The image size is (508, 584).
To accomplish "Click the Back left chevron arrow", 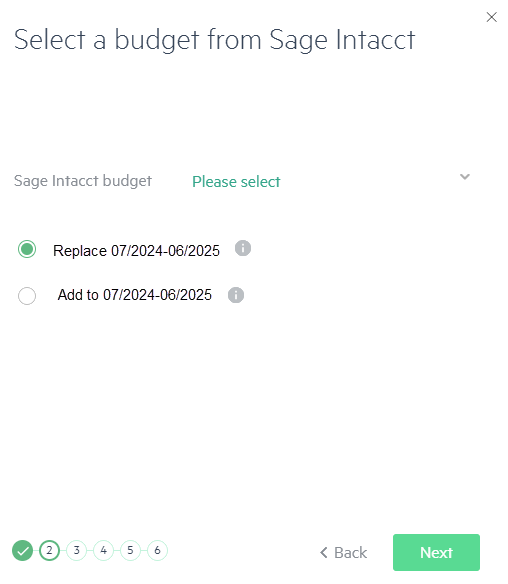I will [x=324, y=553].
